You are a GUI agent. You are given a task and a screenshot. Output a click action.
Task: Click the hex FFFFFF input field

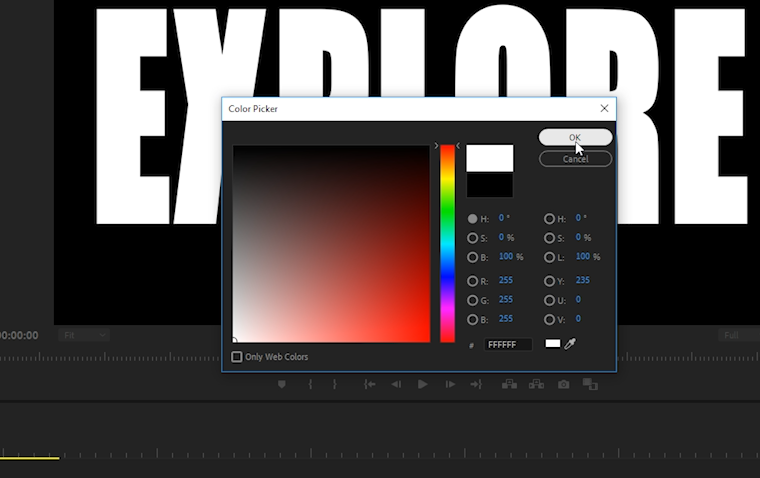tap(508, 344)
